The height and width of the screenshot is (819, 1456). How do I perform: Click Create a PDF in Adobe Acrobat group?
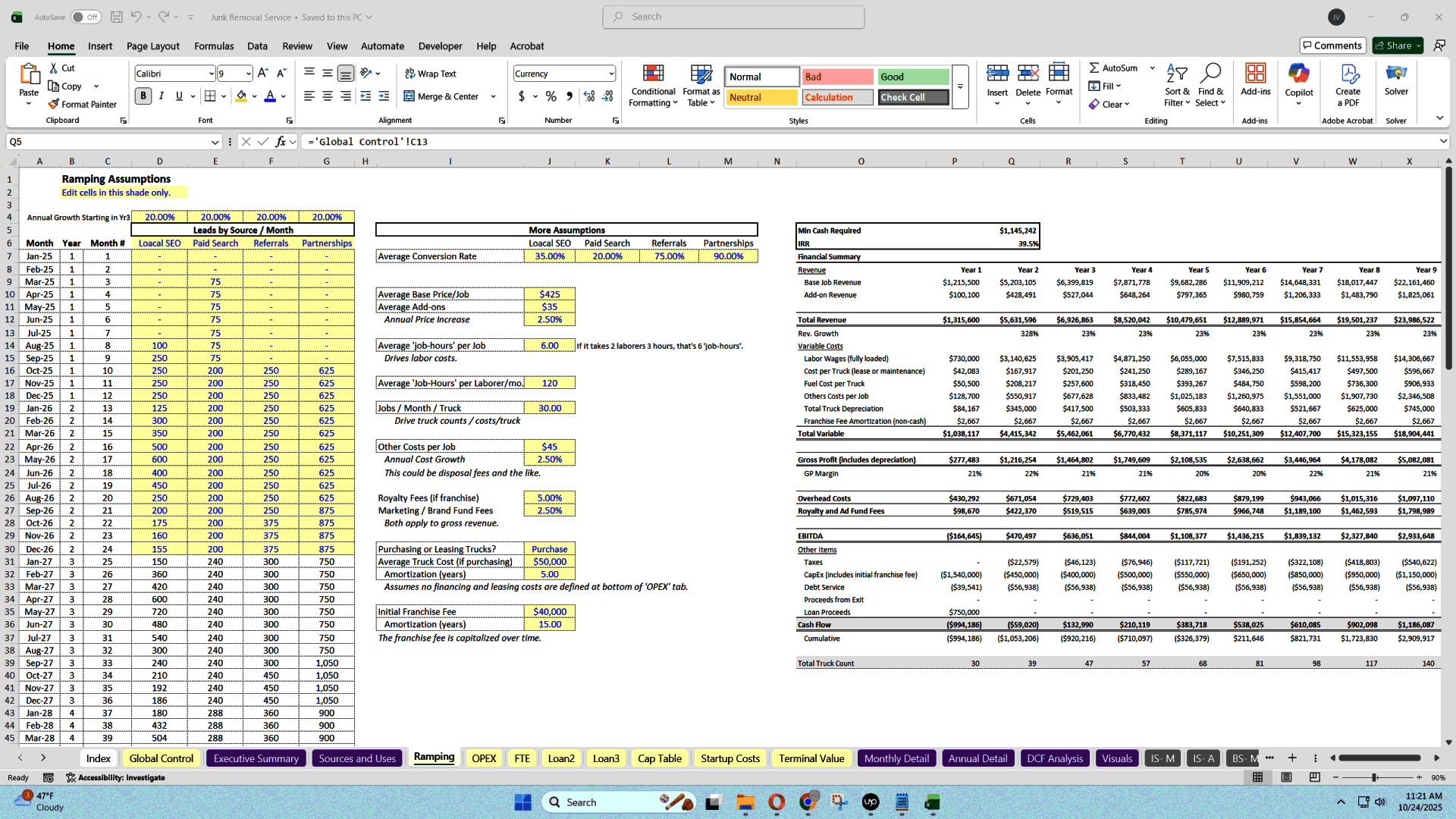[x=1348, y=85]
